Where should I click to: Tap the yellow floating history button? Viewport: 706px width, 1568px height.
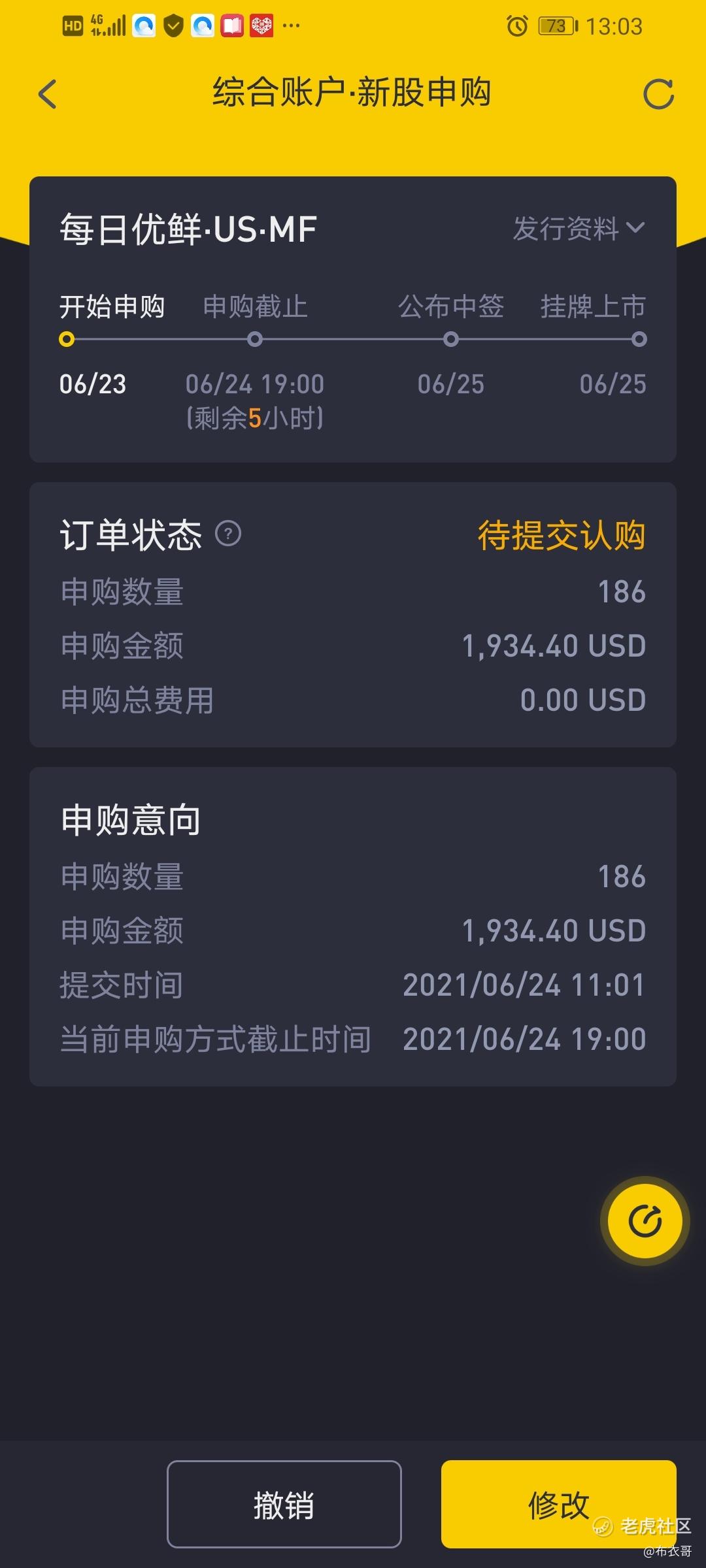[645, 1221]
